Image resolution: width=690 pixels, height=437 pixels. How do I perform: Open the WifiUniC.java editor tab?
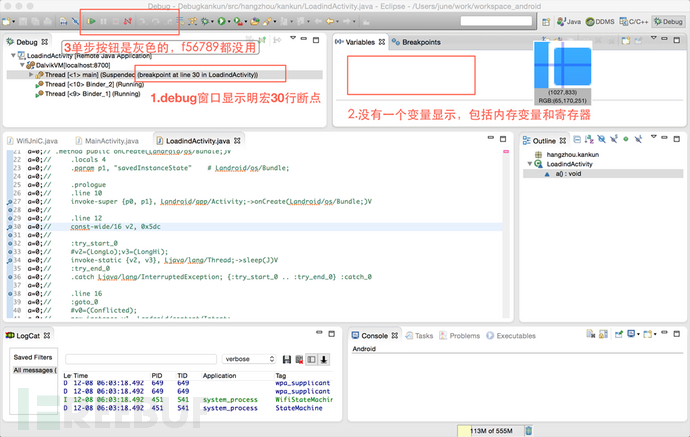[35, 140]
